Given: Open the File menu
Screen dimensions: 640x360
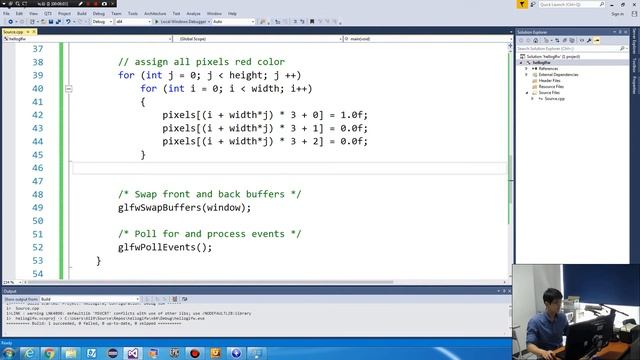Looking at the screenshot, I should (6, 13).
